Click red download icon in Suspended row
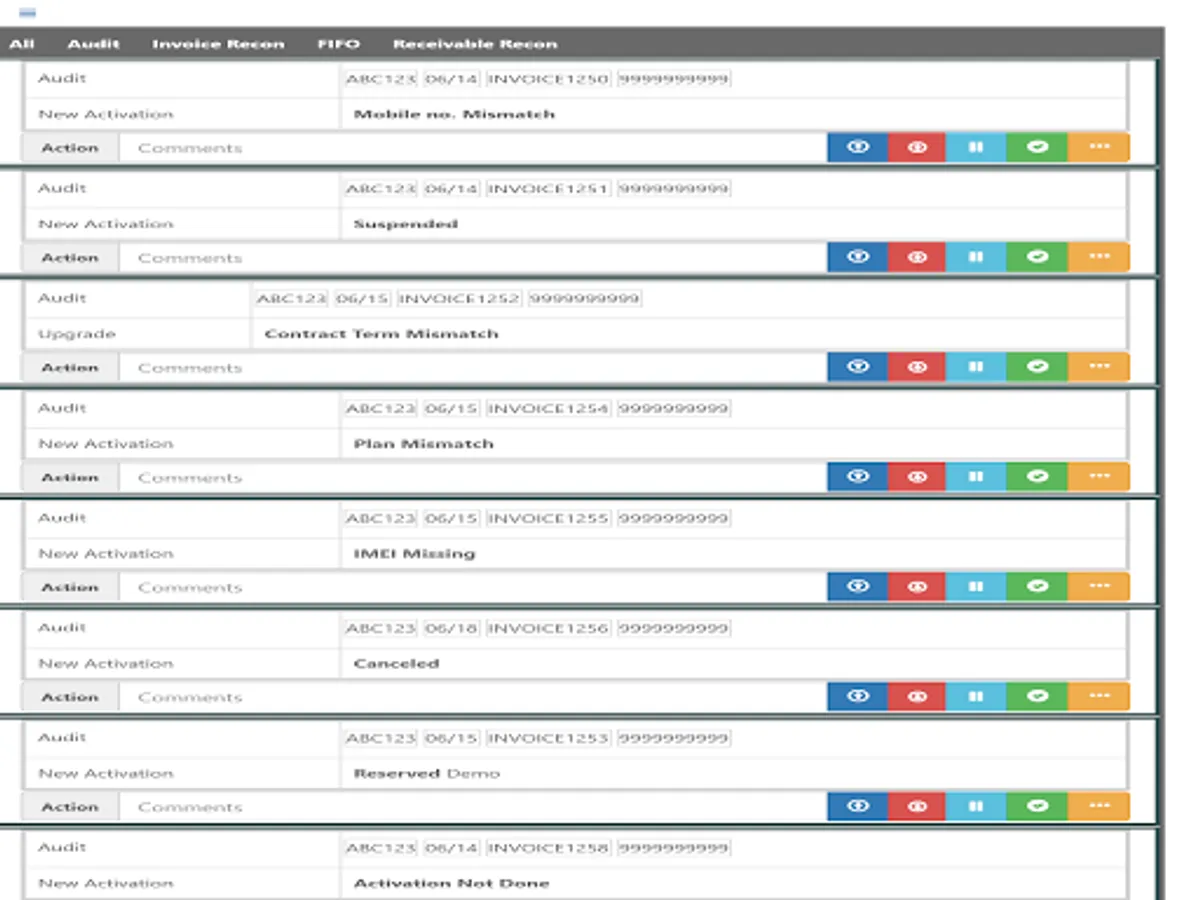 pyautogui.click(x=917, y=257)
